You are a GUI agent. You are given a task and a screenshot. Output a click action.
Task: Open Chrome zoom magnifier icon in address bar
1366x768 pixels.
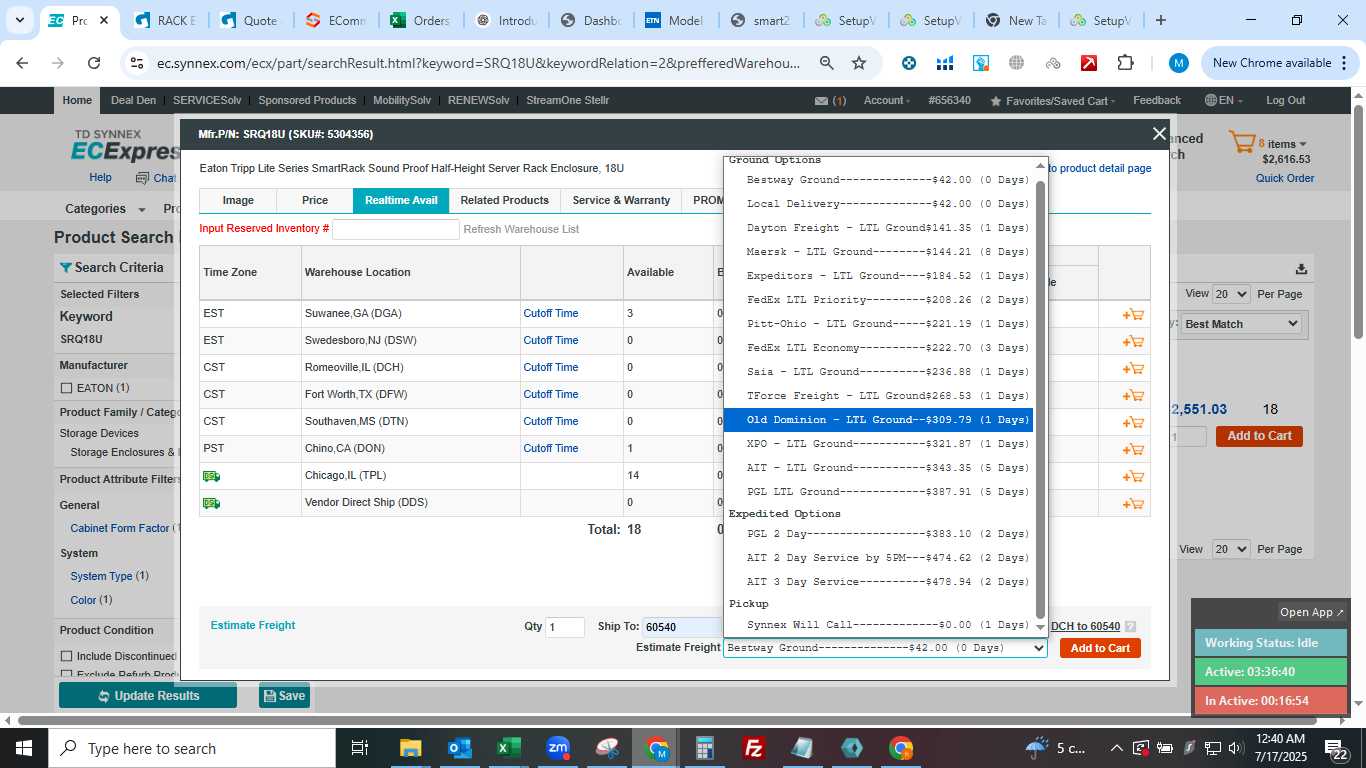(x=827, y=63)
